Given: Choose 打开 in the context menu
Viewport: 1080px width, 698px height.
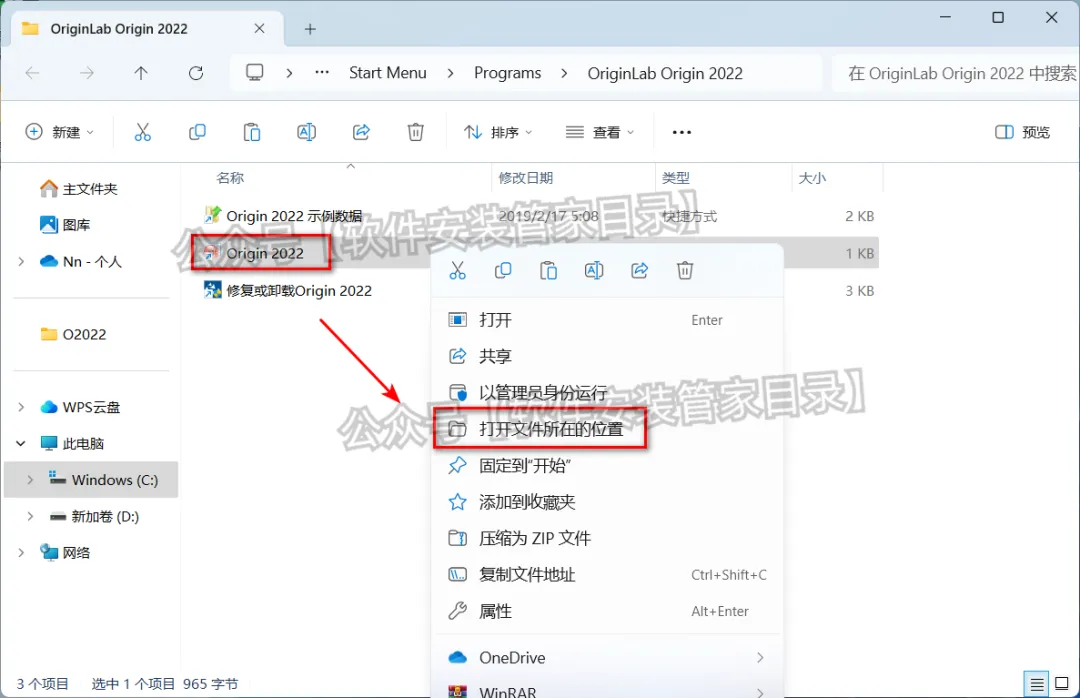Looking at the screenshot, I should pyautogui.click(x=607, y=320).
